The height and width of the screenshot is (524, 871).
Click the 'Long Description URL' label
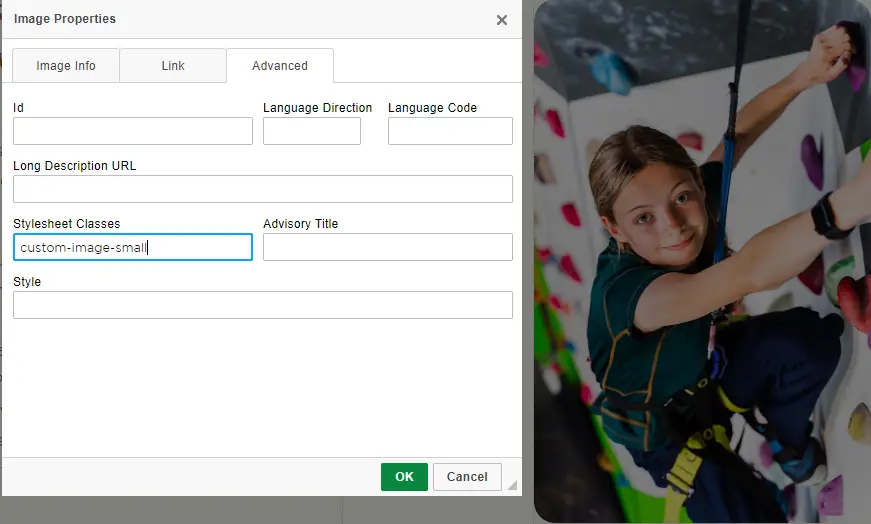75,166
